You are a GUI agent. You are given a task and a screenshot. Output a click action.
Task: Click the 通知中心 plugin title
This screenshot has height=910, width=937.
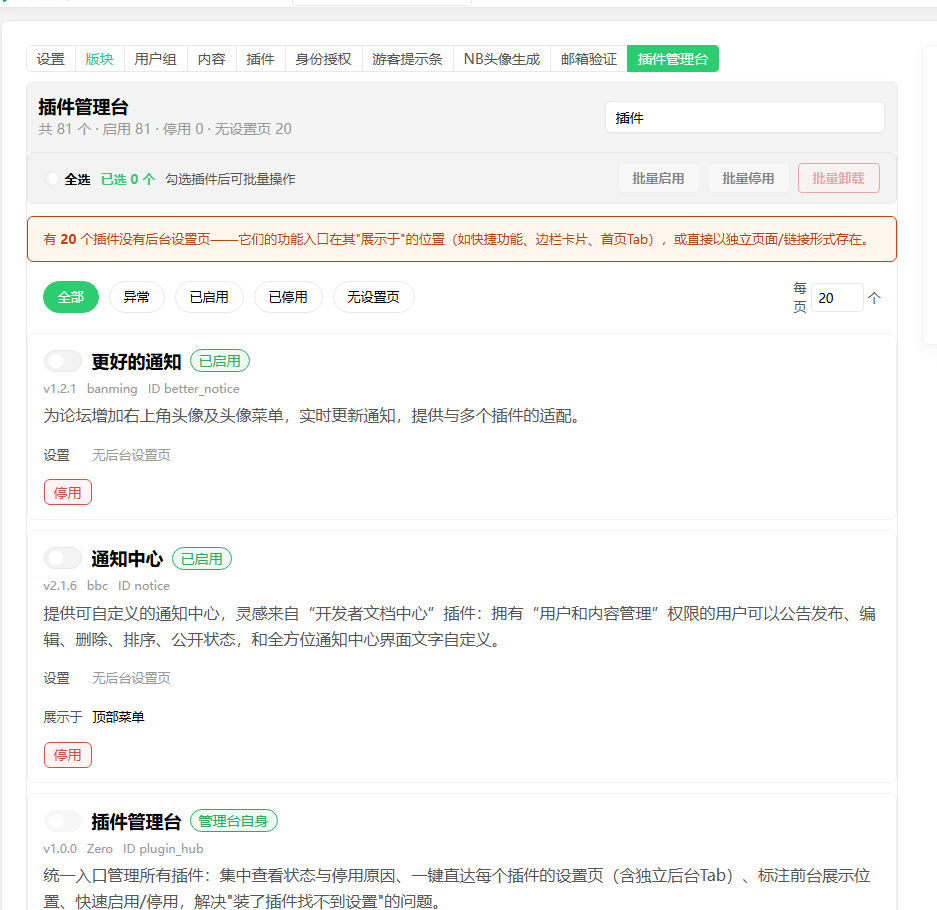127,559
